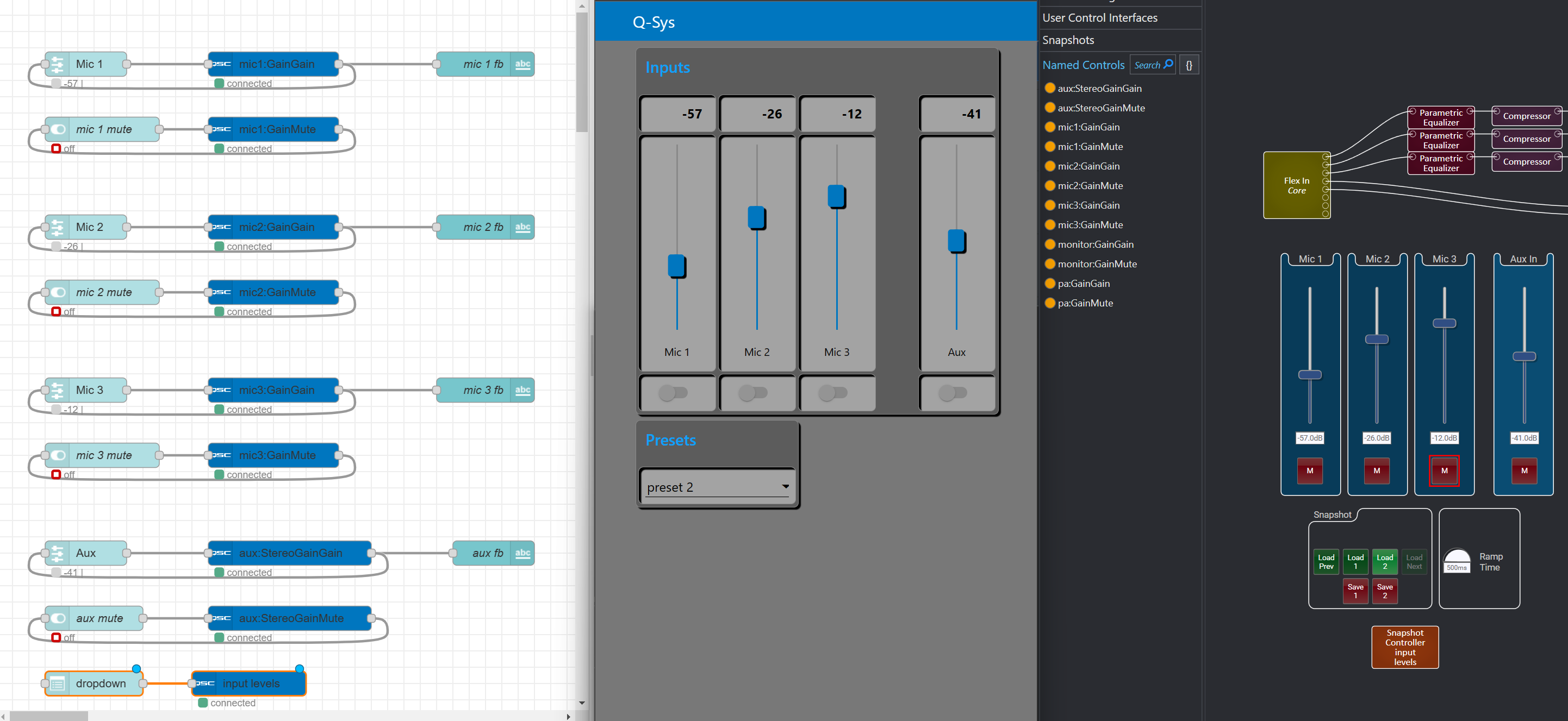
Task: Click the flow editor scroll down arrow
Action: (582, 703)
